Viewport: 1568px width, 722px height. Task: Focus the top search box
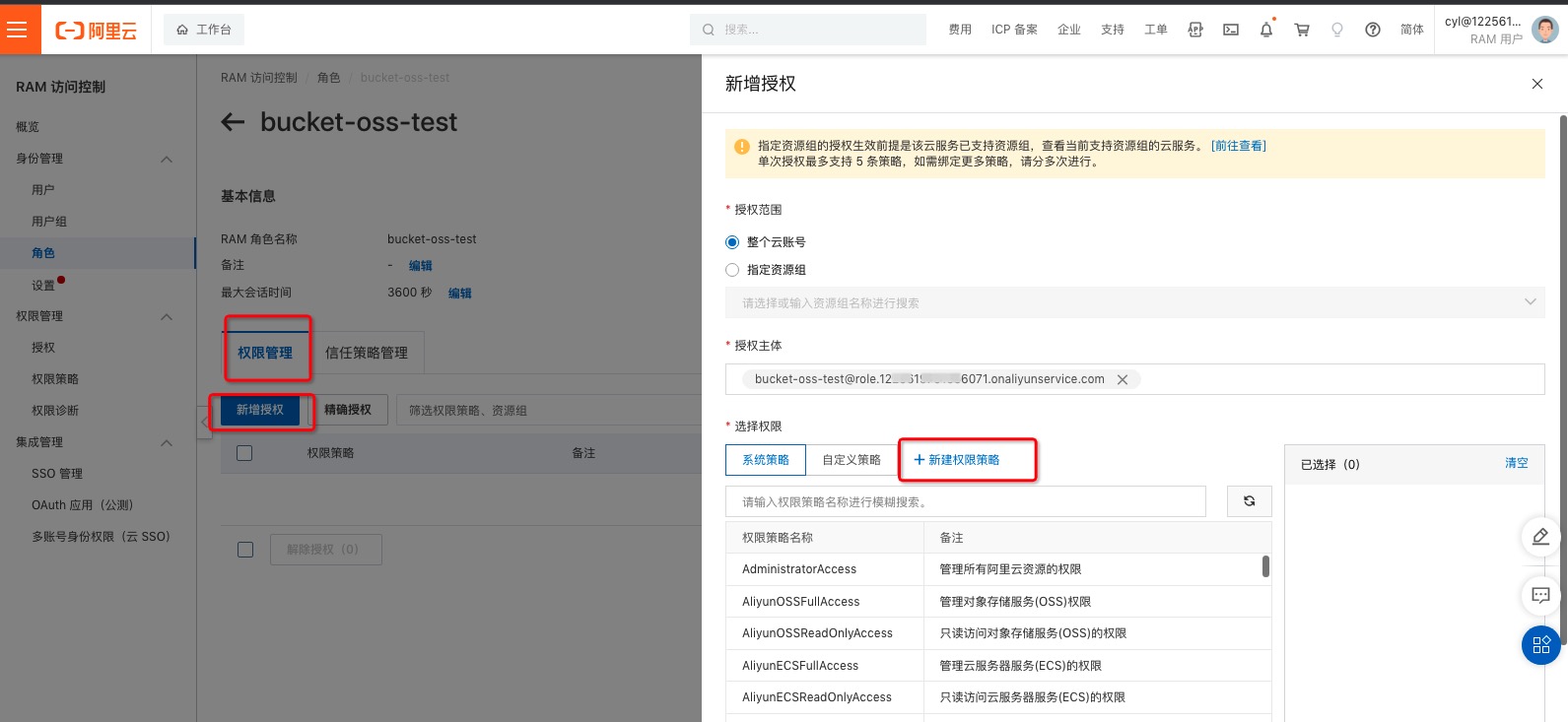(808, 30)
